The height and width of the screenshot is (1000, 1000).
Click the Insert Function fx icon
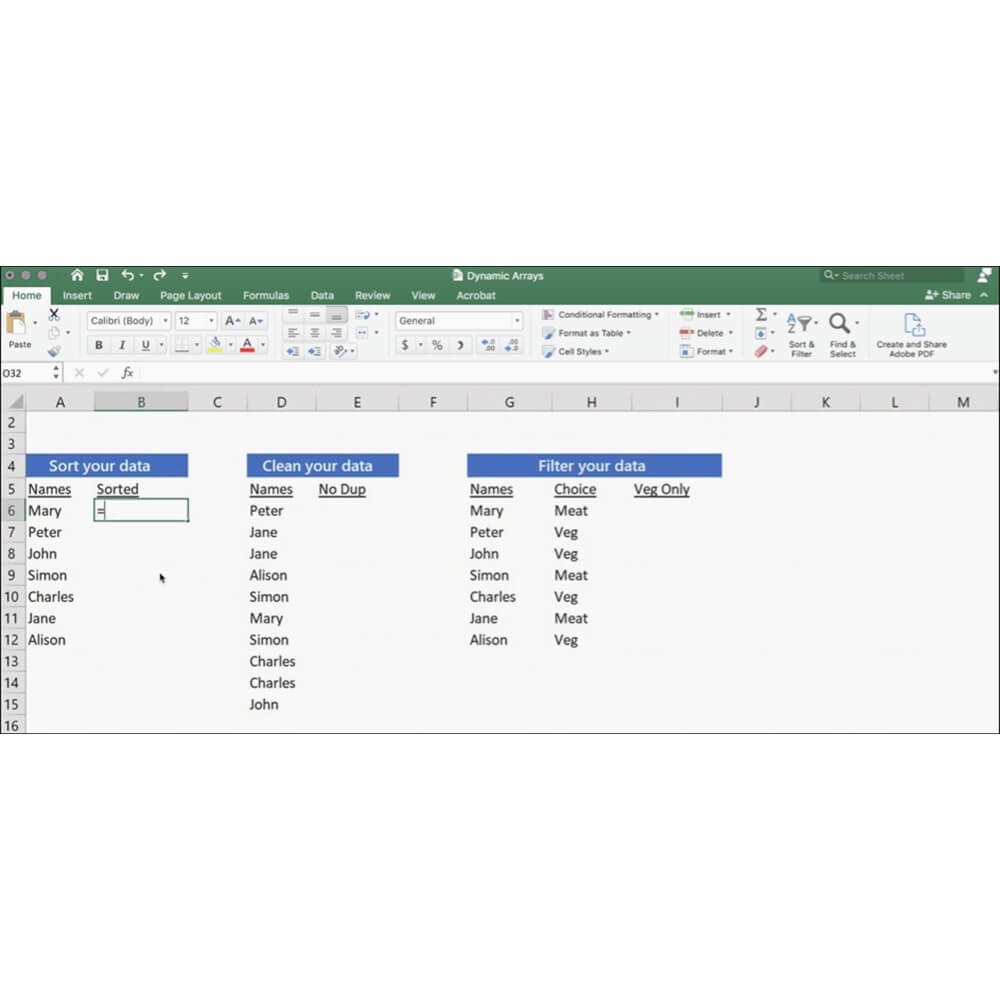pos(127,373)
